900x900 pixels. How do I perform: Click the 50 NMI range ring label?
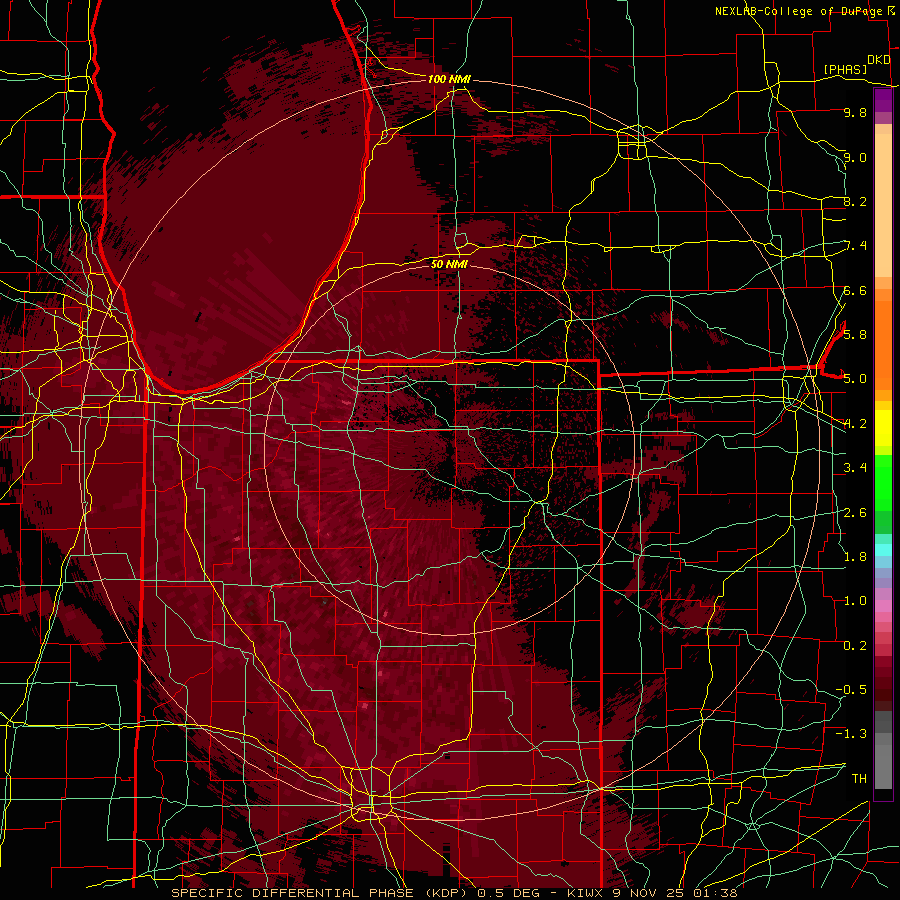point(449,264)
